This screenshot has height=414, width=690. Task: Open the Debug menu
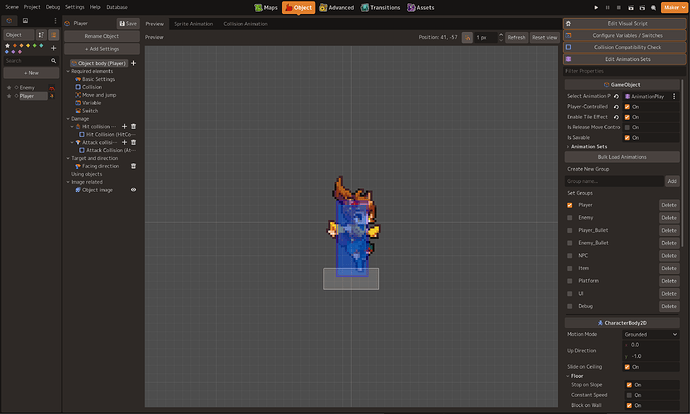[53, 7]
